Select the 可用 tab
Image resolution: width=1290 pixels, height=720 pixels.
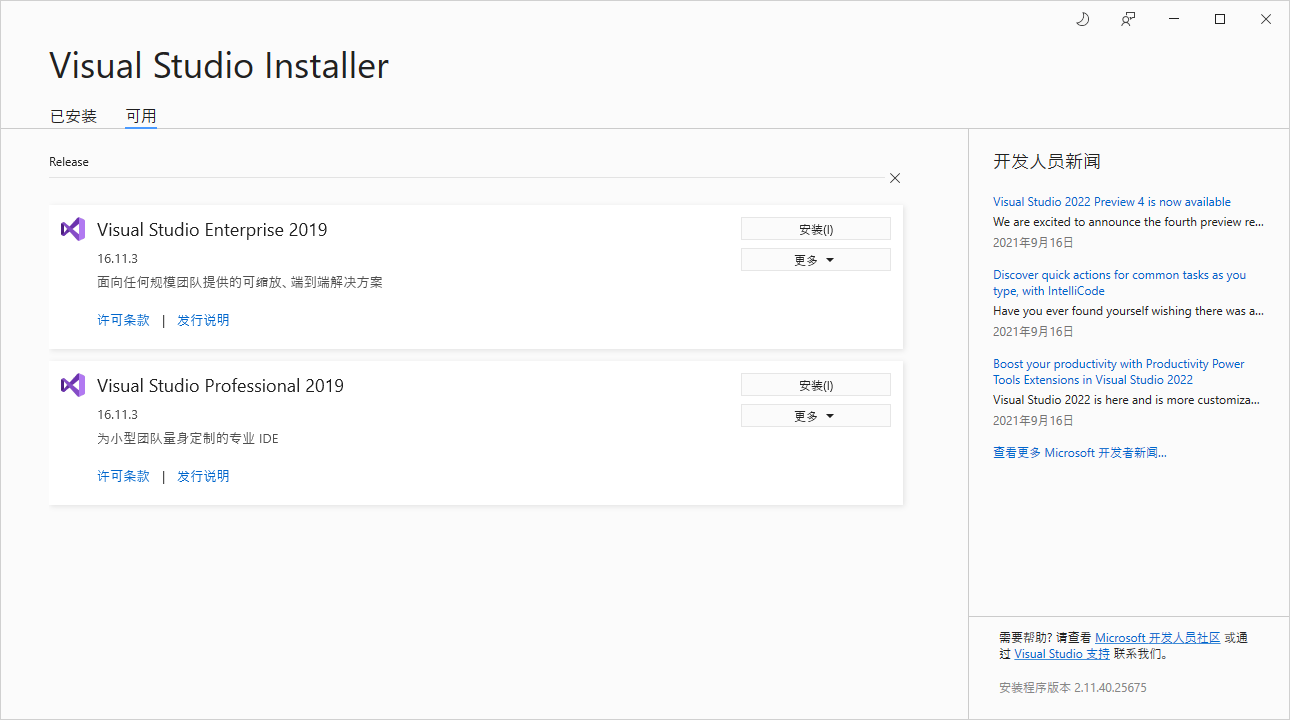pyautogui.click(x=141, y=116)
